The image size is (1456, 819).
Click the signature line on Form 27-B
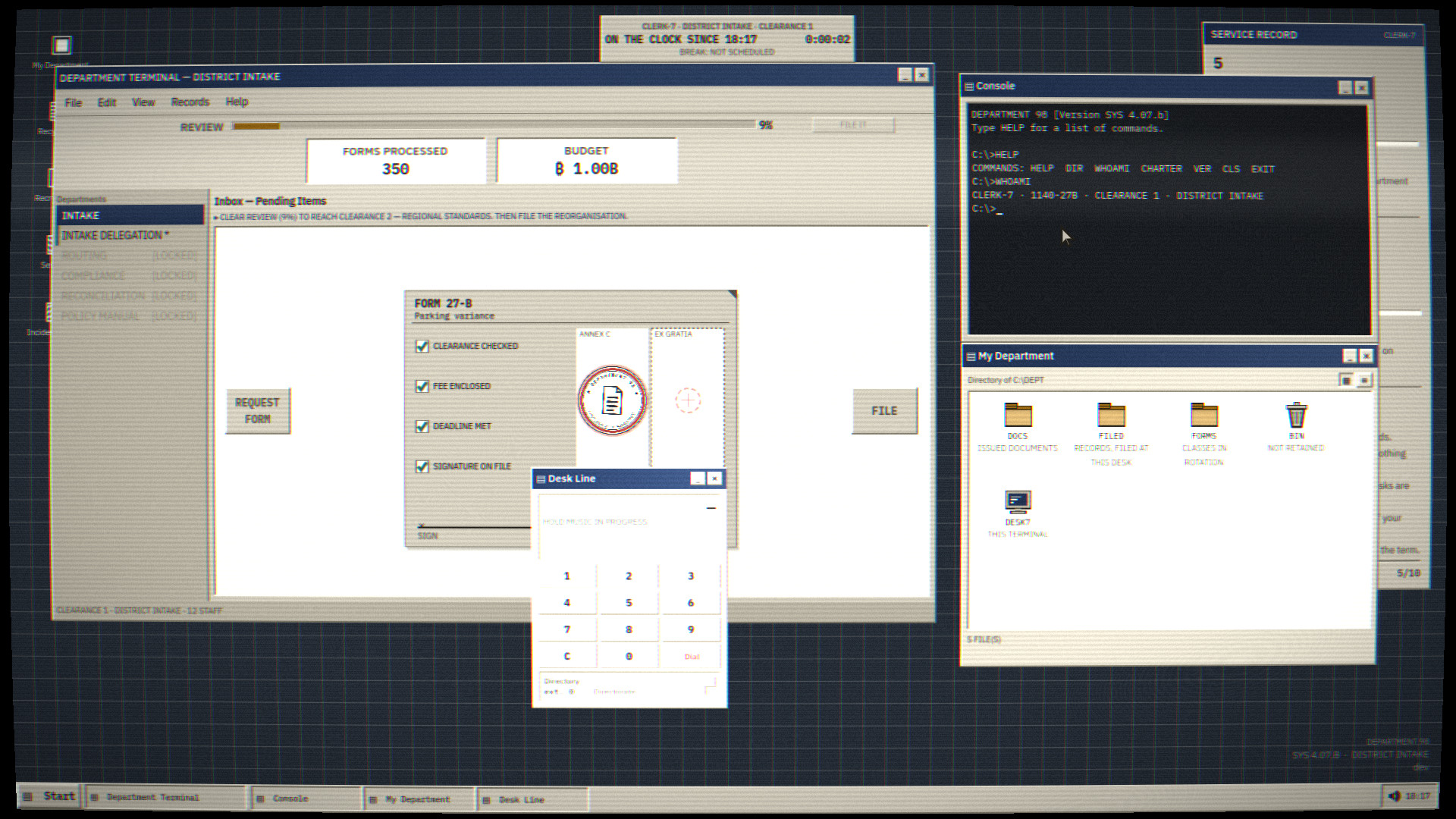click(474, 526)
